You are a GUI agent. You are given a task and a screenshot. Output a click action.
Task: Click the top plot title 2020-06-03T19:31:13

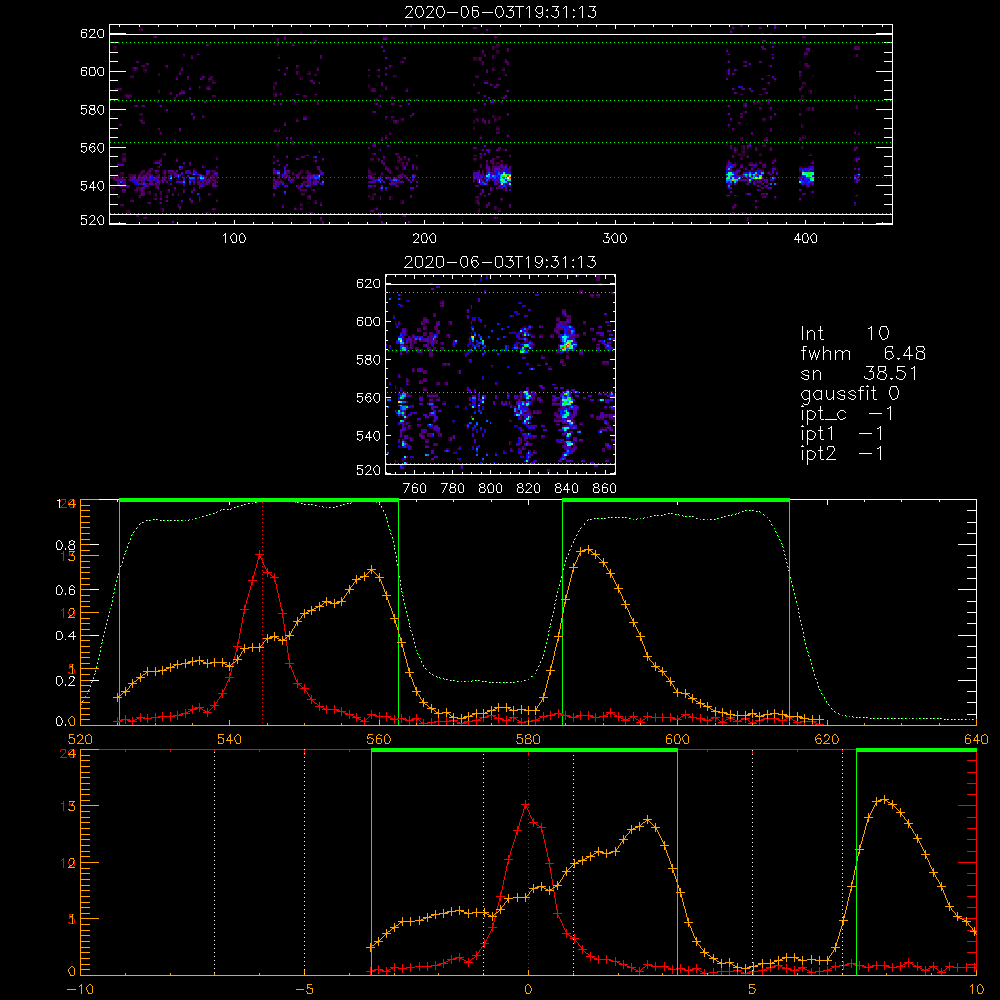click(x=501, y=12)
